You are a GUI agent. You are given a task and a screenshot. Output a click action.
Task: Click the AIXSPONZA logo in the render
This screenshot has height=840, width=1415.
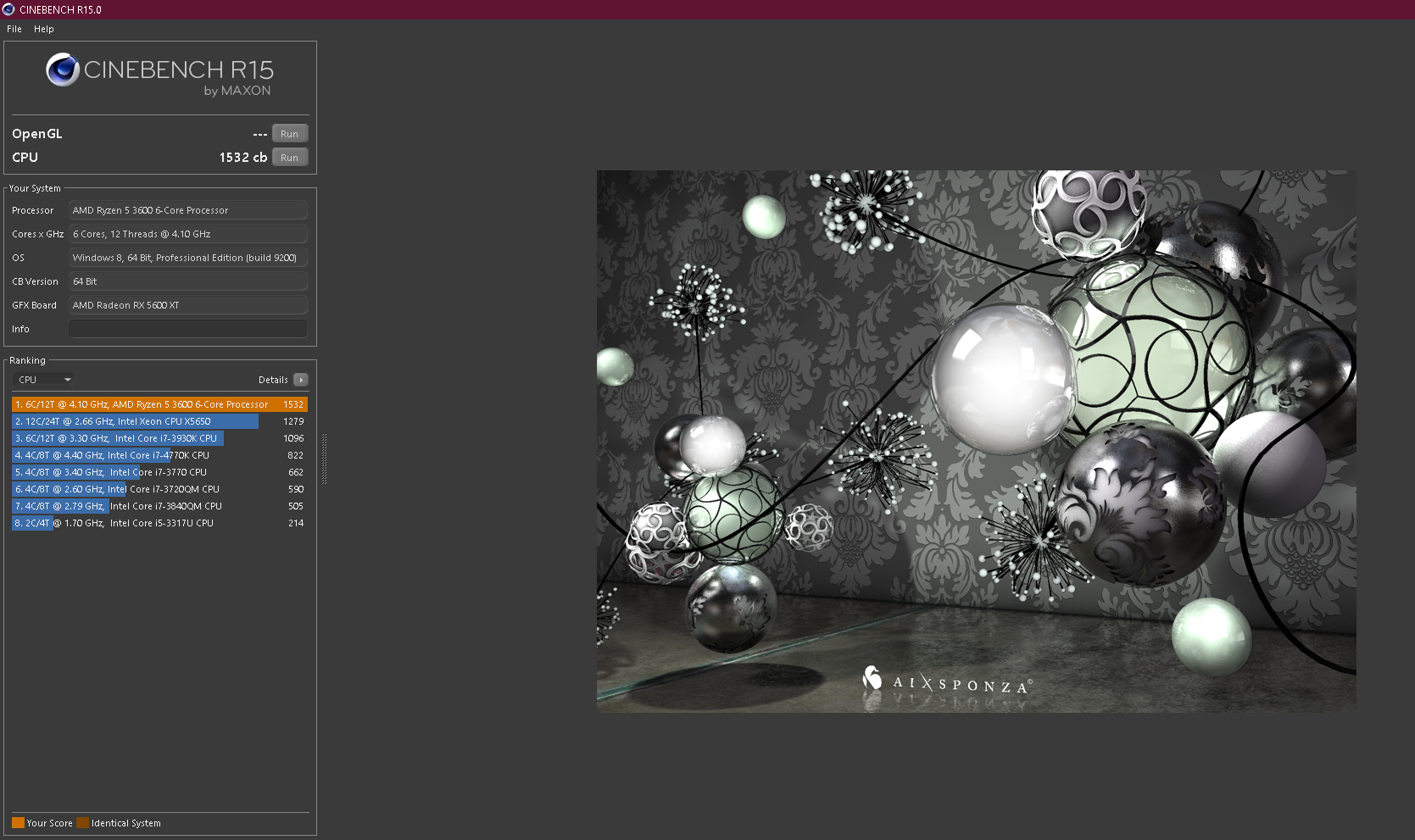coord(947,681)
